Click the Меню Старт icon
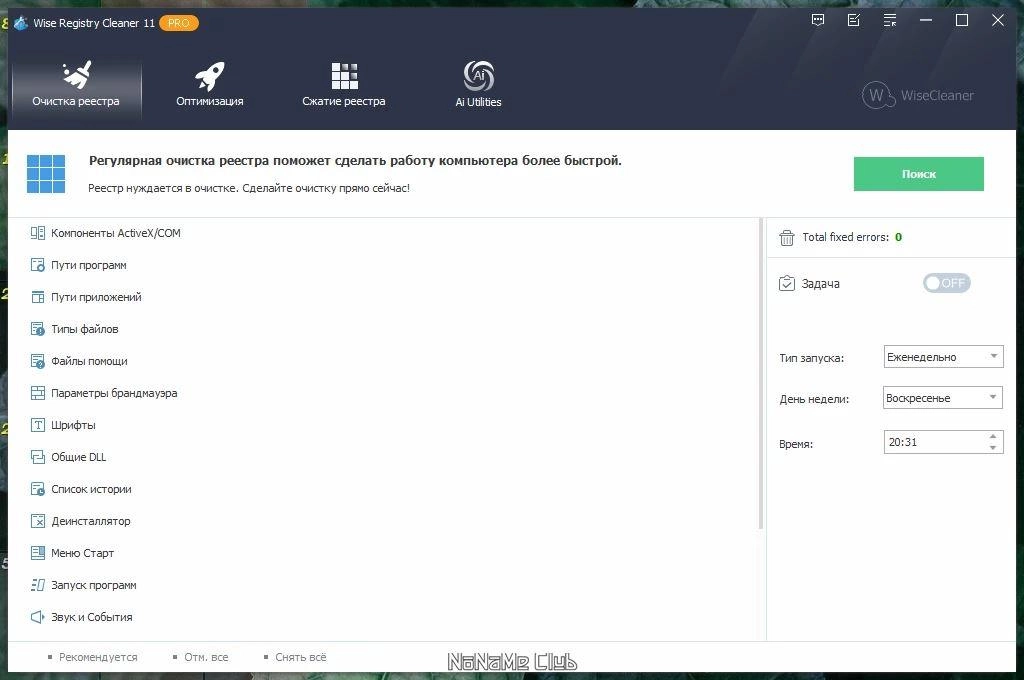 coord(38,553)
